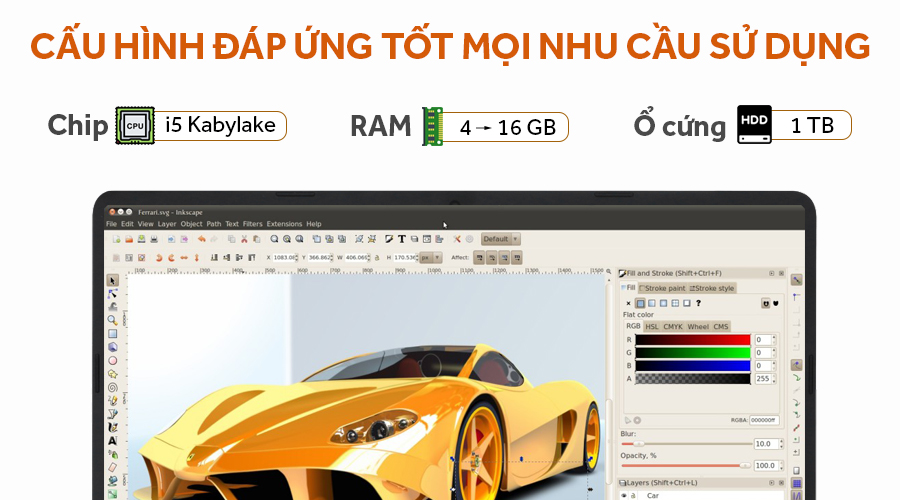Select the Node edit tool

(x=112, y=294)
